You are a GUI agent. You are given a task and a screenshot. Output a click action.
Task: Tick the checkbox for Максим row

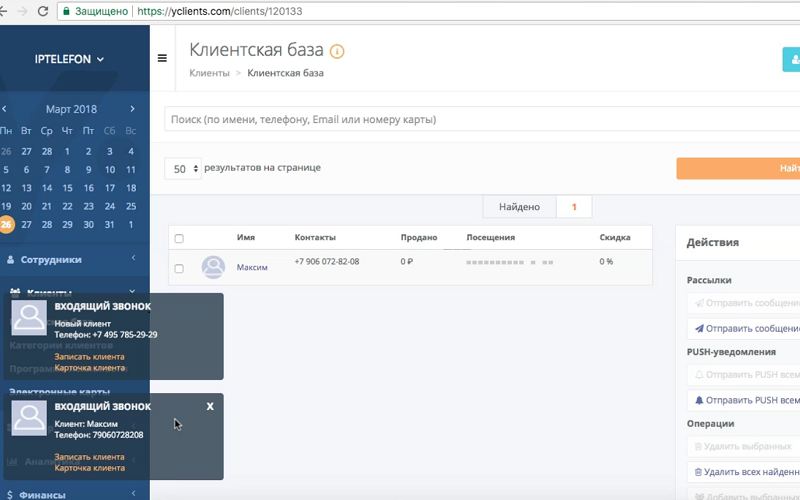[x=179, y=268]
